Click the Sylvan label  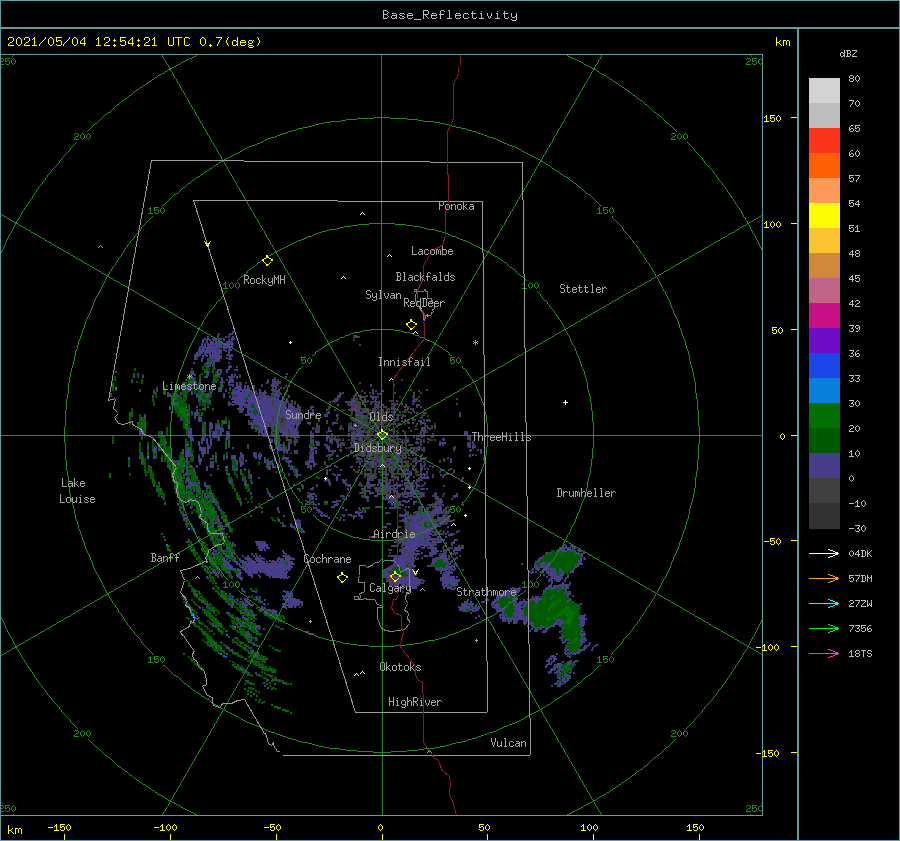[x=383, y=295]
